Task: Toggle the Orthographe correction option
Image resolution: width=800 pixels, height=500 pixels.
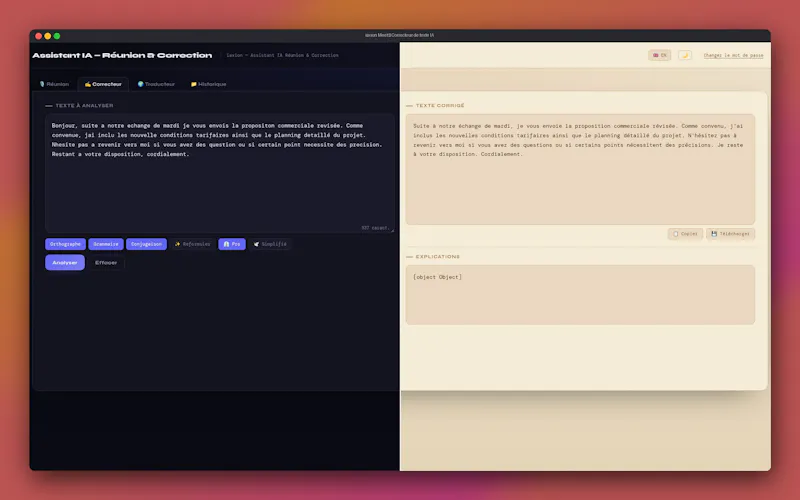Action: (x=65, y=244)
